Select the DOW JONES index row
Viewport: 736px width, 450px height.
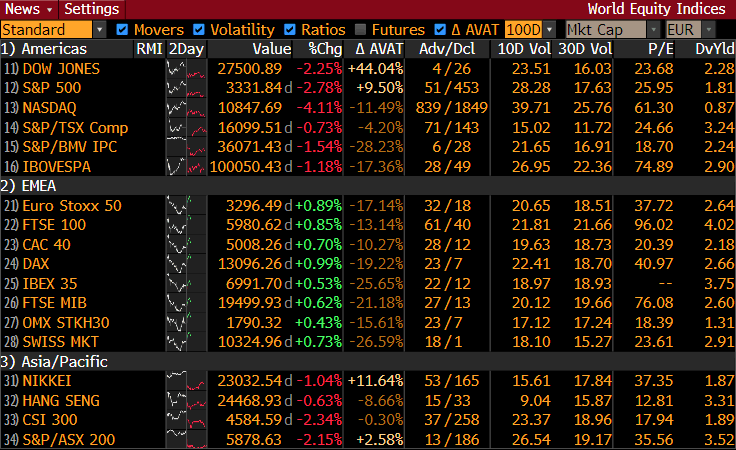(x=368, y=69)
